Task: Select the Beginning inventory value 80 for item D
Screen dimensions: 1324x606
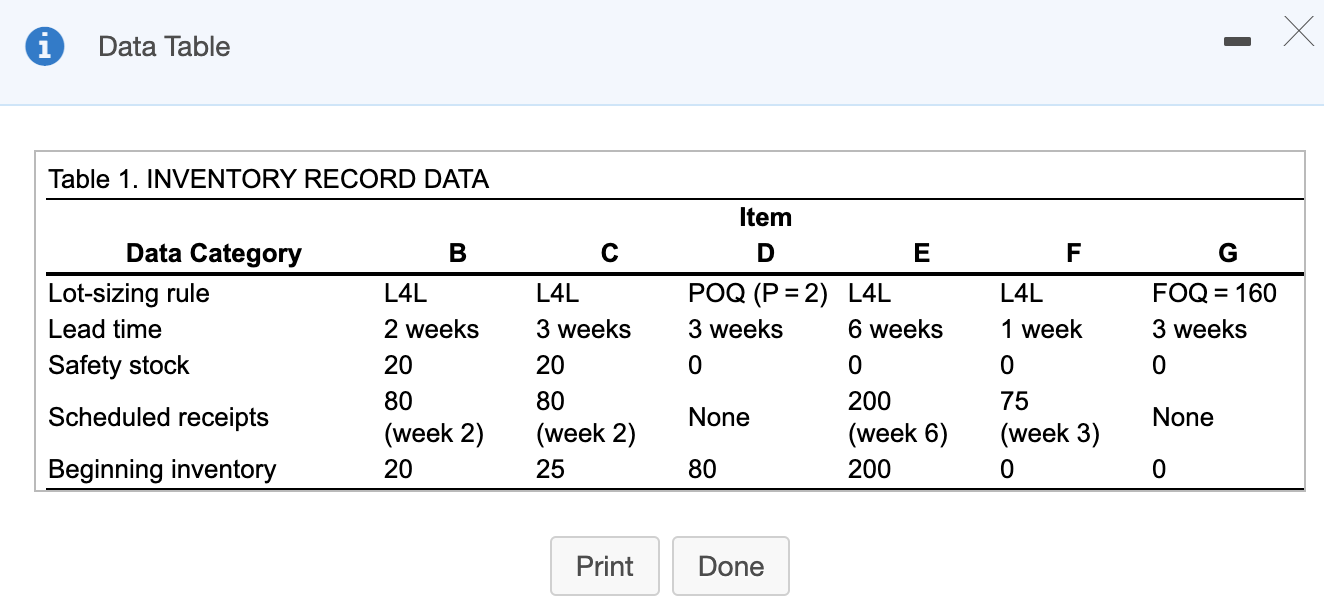Action: (699, 468)
